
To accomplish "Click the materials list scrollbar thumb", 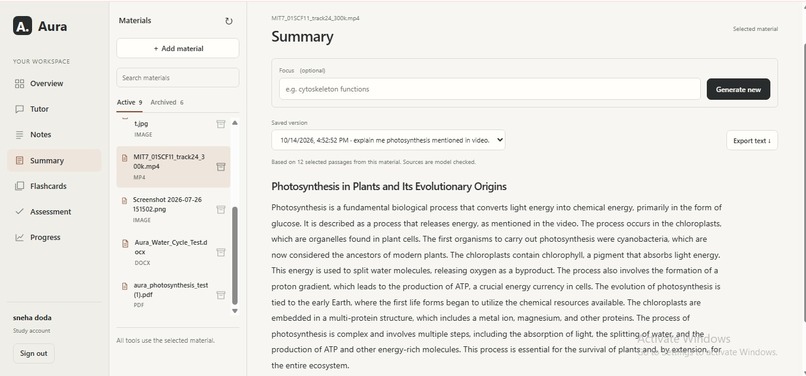I will tap(235, 256).
